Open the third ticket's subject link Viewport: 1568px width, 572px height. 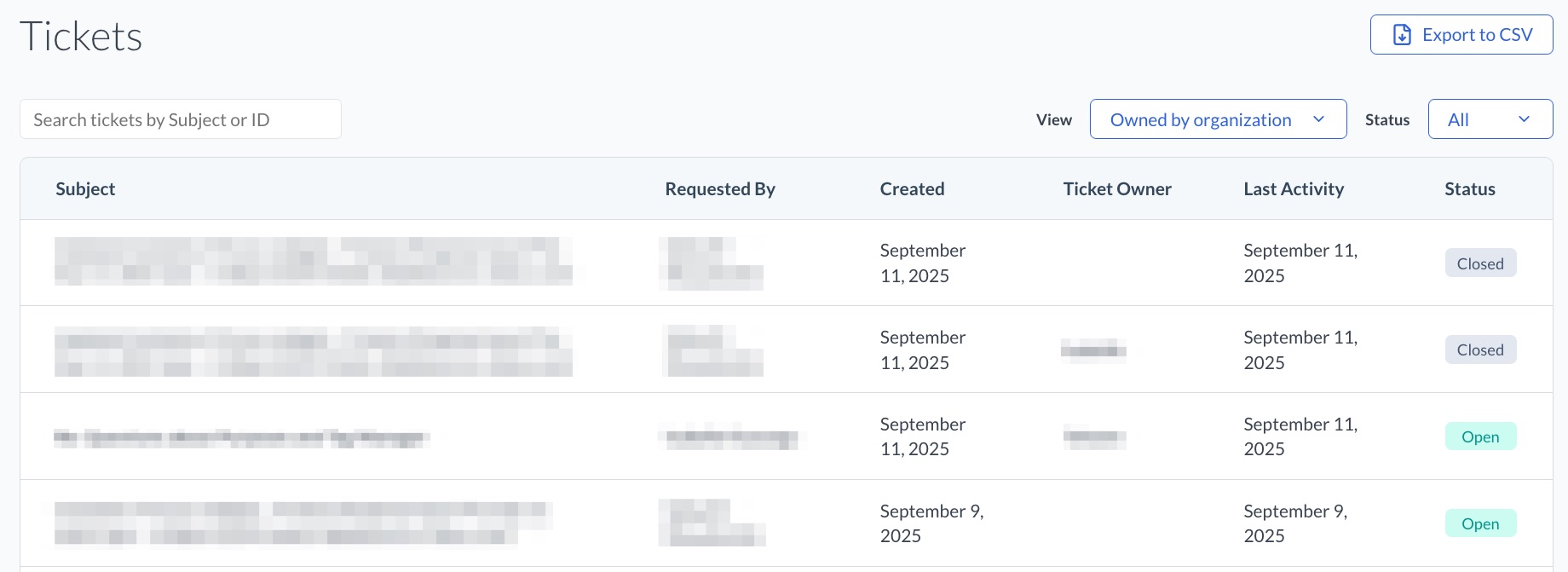[x=241, y=438]
